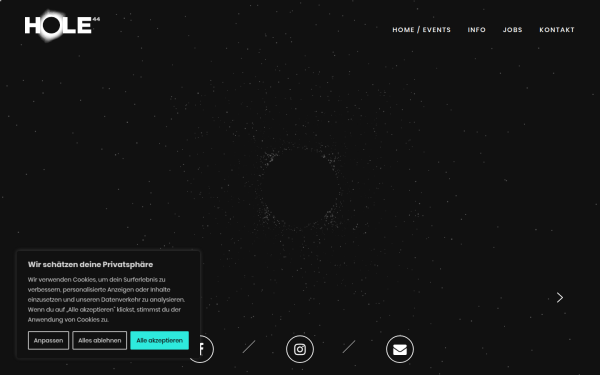Click the Anpassen cookie button
Viewport: 600px width, 375px height.
click(48, 341)
